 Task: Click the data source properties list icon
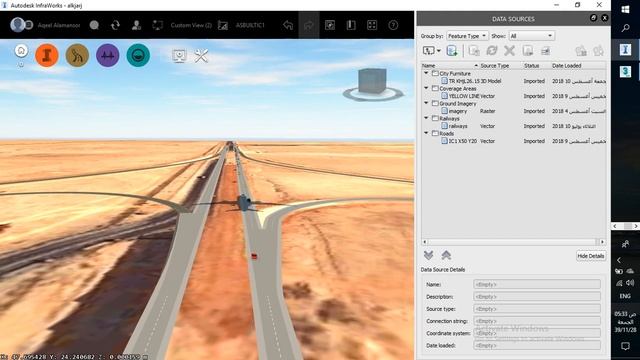click(545, 51)
